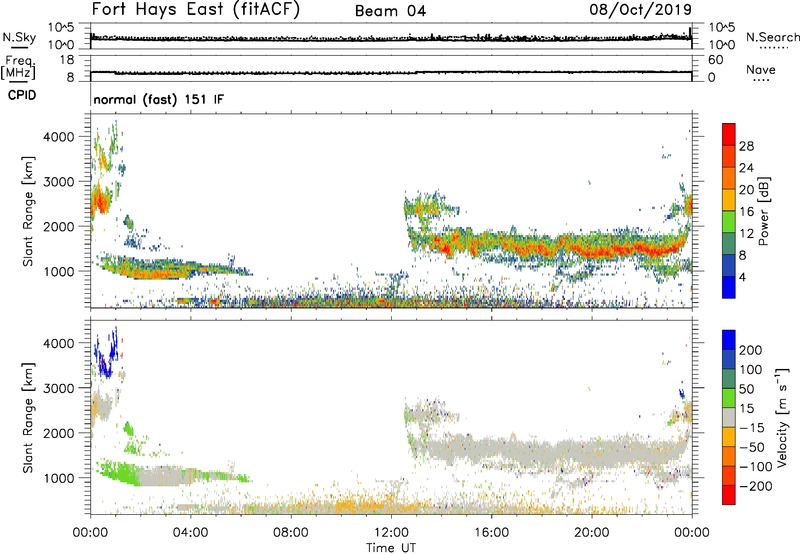Select the 'N.Sky' legend label
Screen dimensions: 800x554
19,37
